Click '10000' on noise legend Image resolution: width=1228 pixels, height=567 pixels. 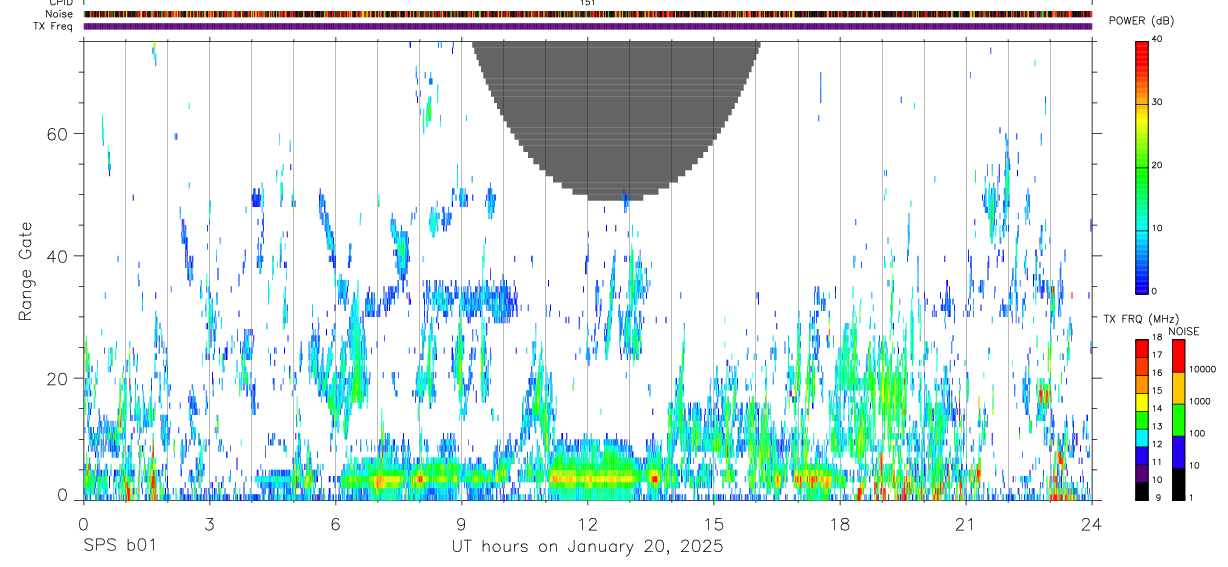(1202, 370)
